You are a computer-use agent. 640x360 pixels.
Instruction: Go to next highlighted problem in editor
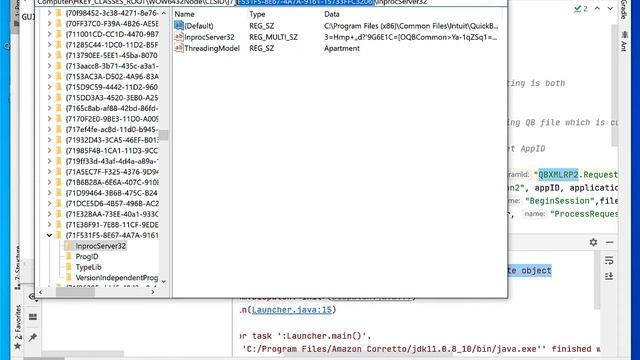(610, 9)
